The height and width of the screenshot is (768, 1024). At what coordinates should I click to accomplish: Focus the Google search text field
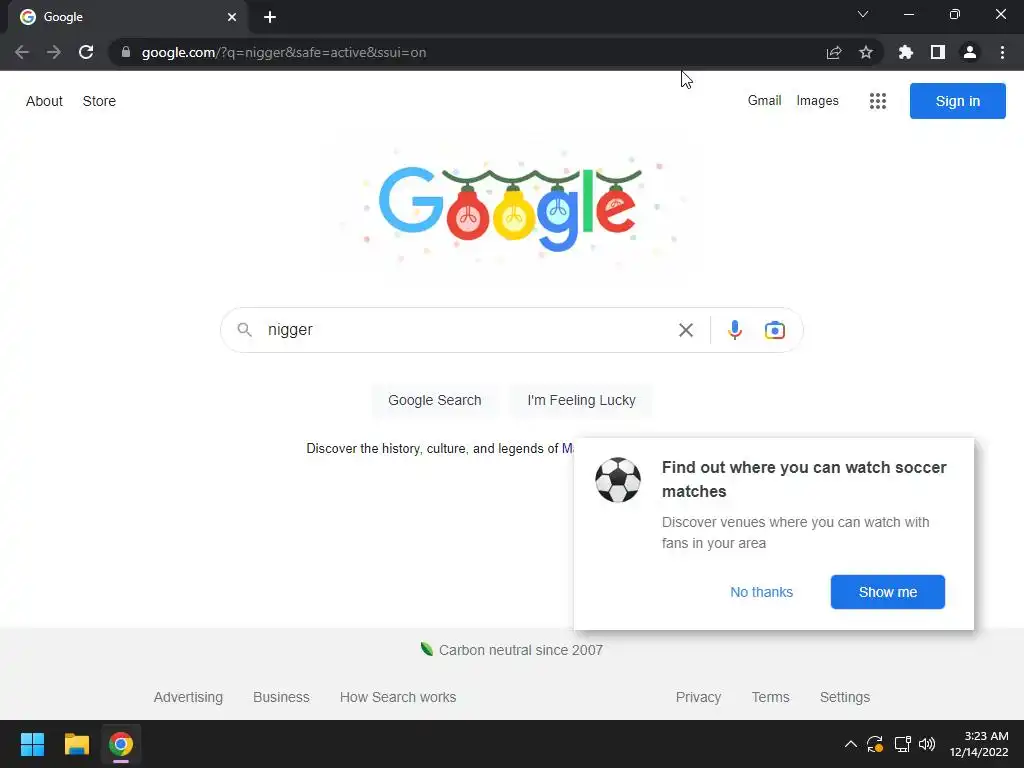point(464,330)
